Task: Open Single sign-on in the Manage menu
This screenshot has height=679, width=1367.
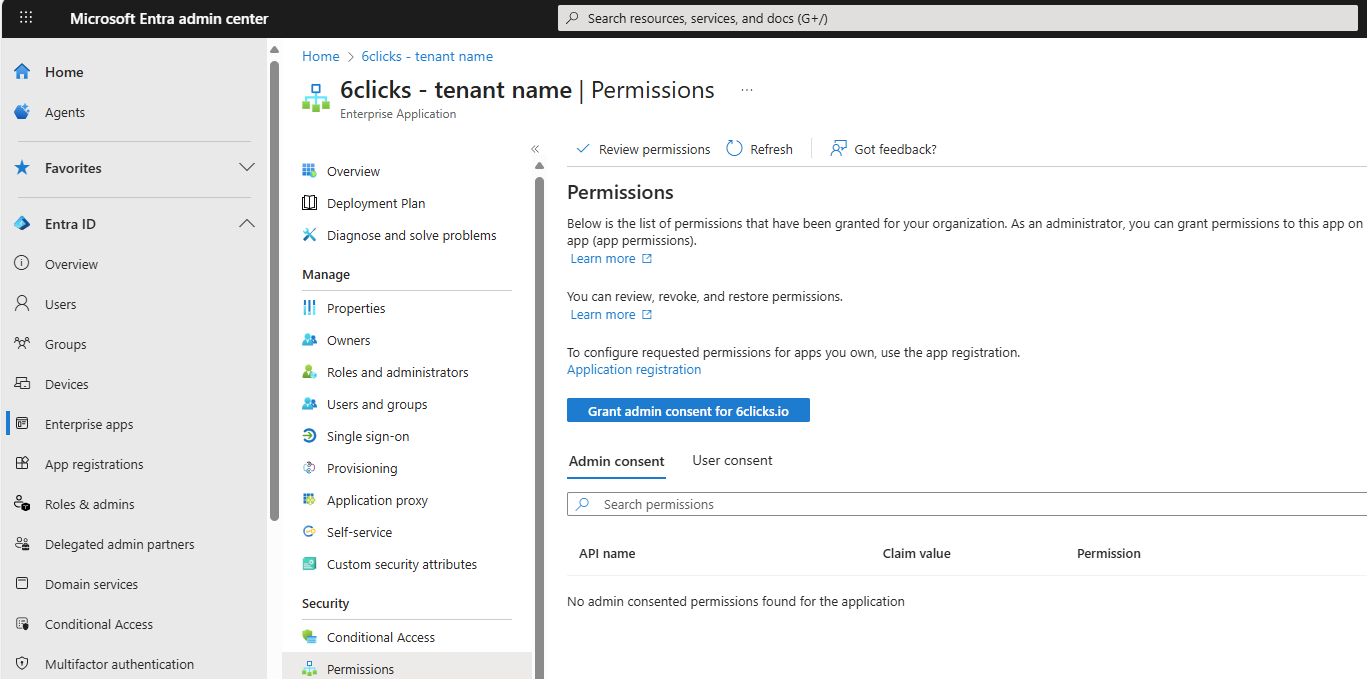Action: [x=367, y=437]
